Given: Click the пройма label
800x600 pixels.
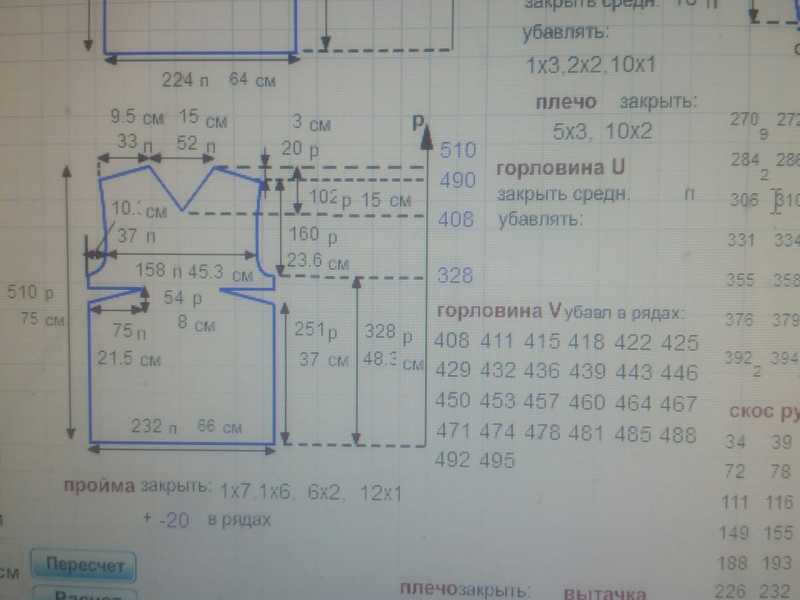Looking at the screenshot, I should click(98, 488).
